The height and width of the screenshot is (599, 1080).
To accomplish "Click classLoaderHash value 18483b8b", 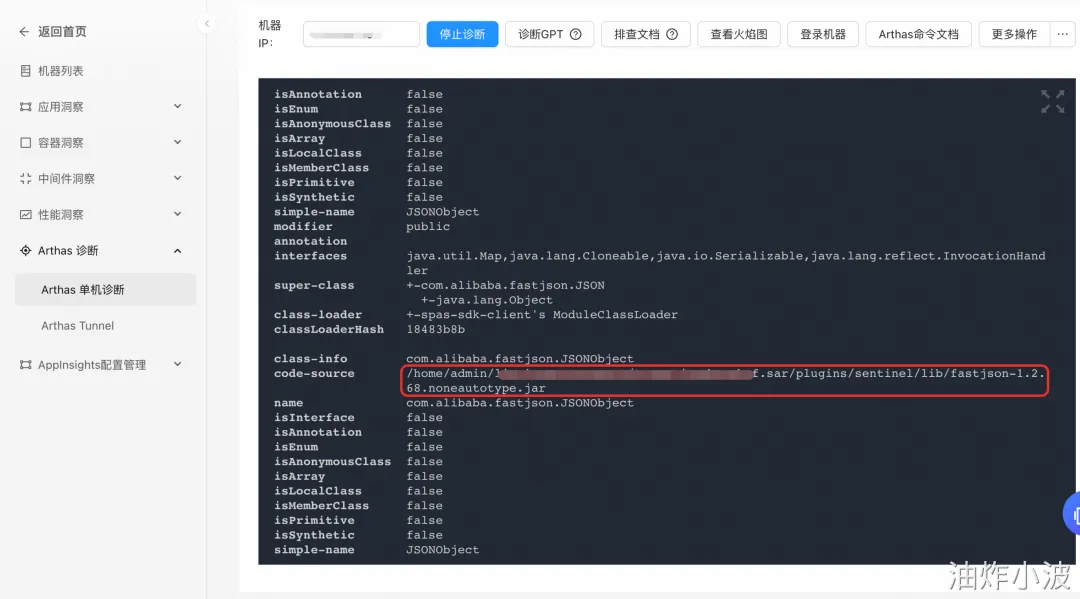I will [x=435, y=329].
